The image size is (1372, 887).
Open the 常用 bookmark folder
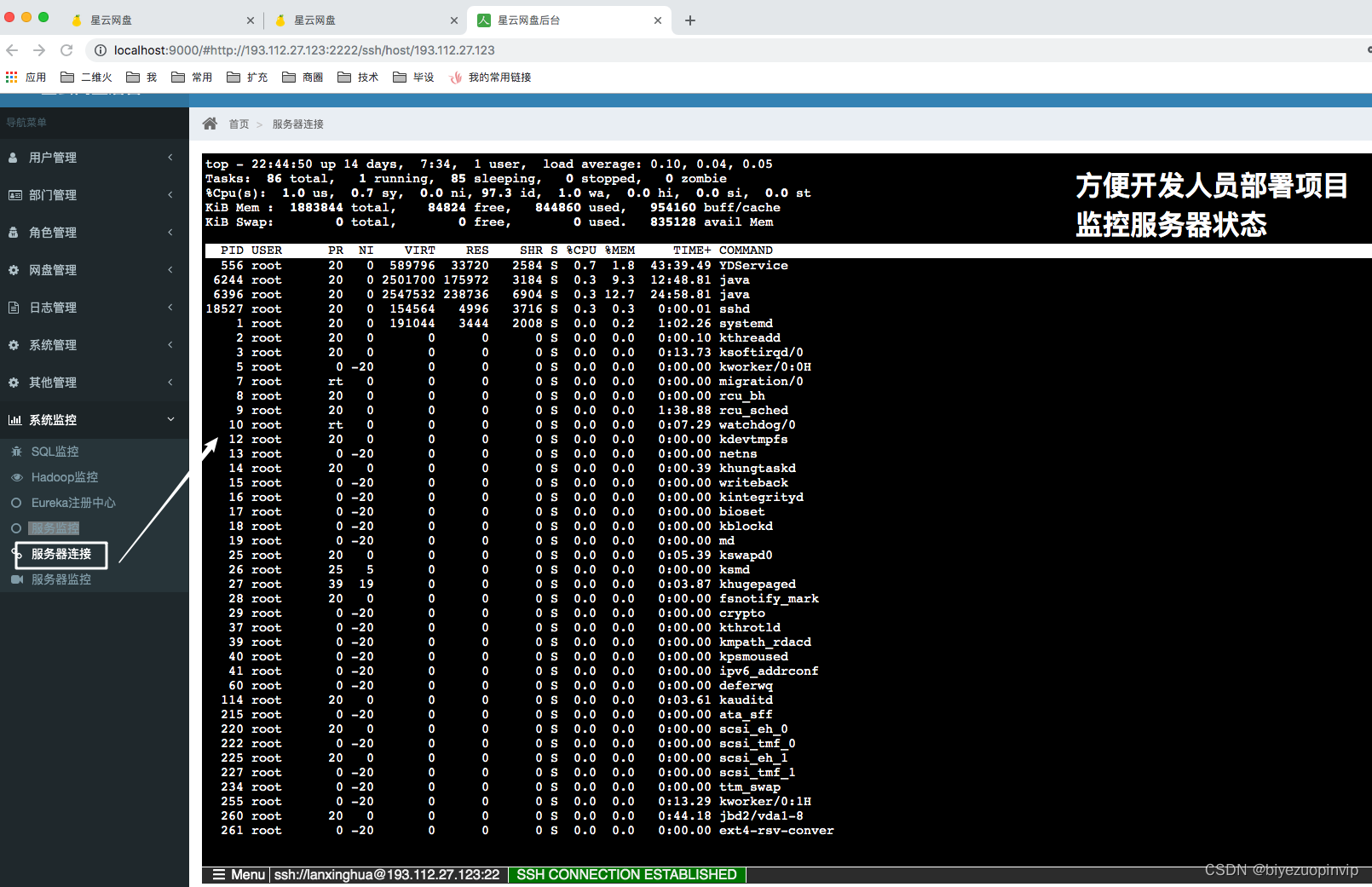tap(192, 77)
